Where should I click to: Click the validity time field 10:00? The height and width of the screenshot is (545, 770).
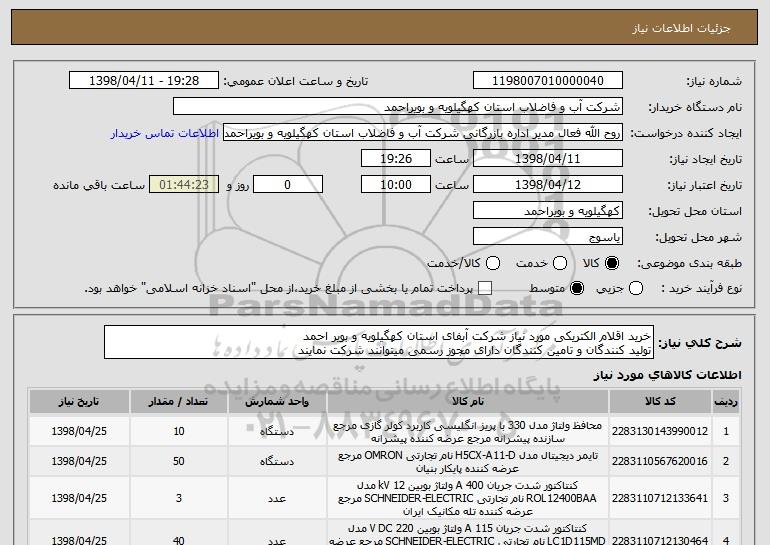pos(396,185)
